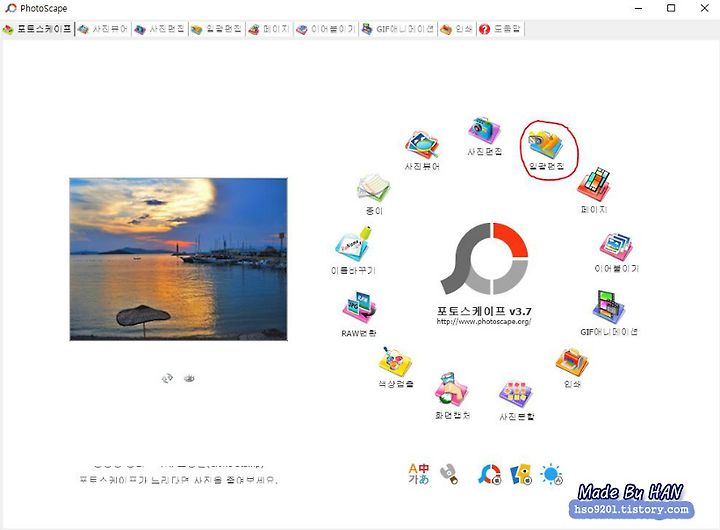Switch to the 사진편집 tab
The width and height of the screenshot is (720, 530).
coord(160,29)
